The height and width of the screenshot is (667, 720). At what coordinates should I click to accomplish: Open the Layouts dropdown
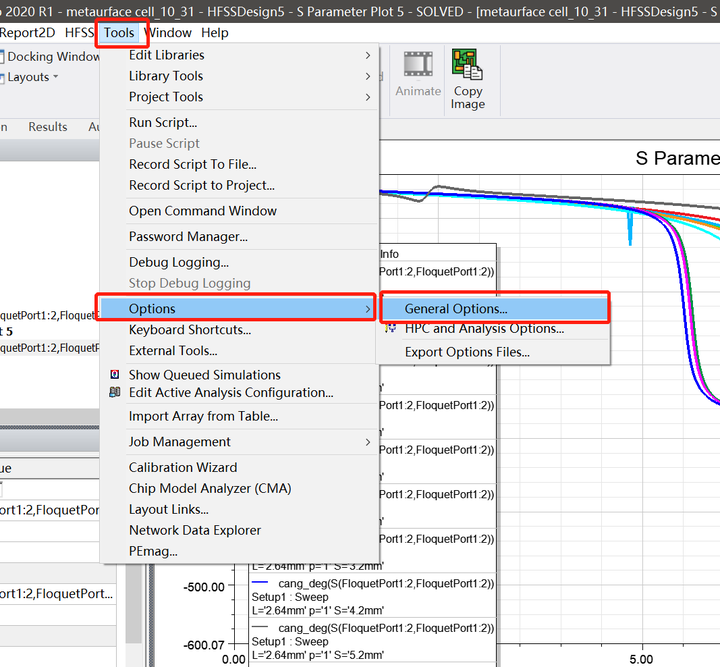pos(30,77)
